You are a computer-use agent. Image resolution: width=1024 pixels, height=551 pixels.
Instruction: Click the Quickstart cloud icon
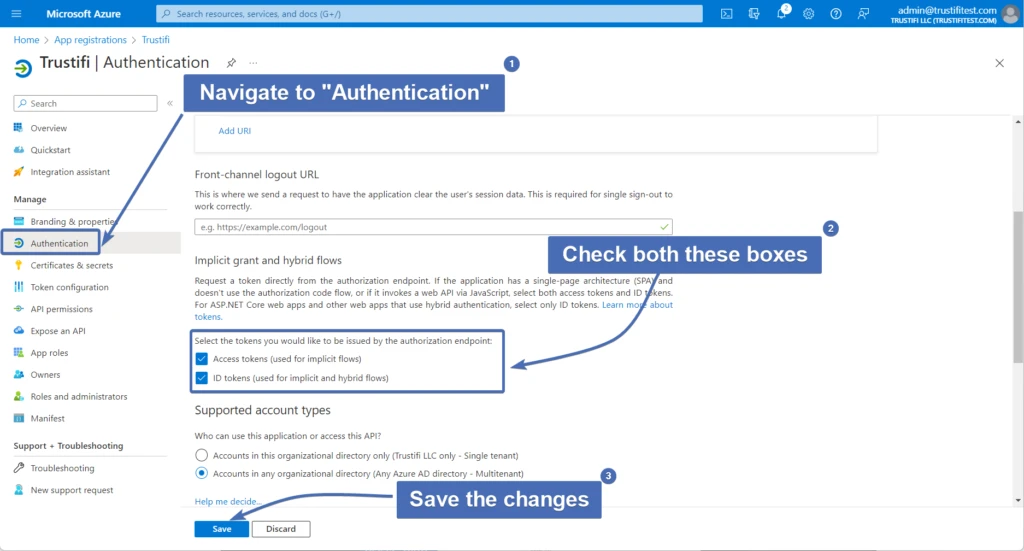(18, 150)
